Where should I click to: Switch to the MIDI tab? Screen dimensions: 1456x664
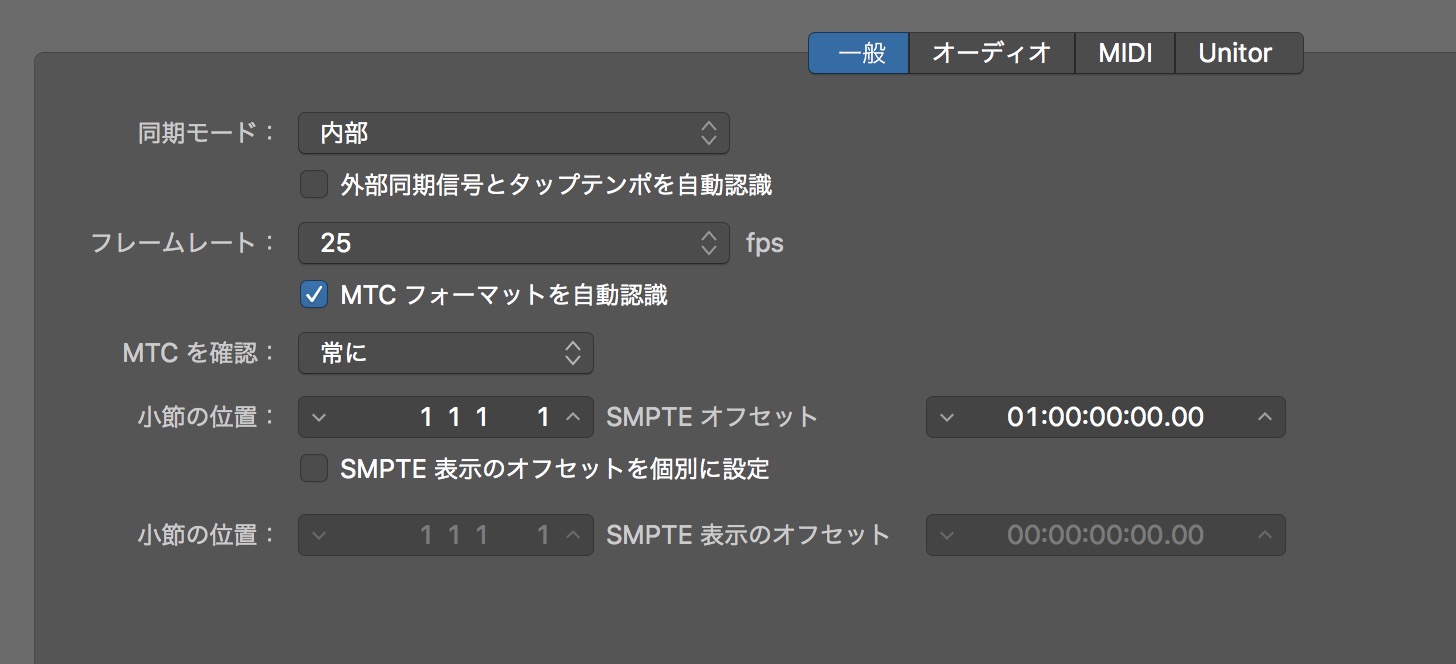point(1125,53)
